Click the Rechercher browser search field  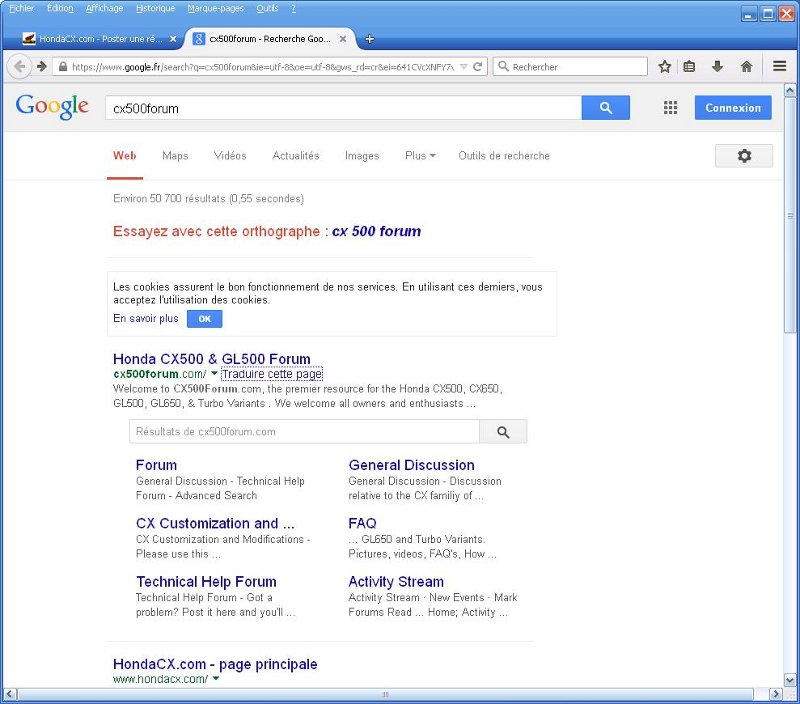570,66
